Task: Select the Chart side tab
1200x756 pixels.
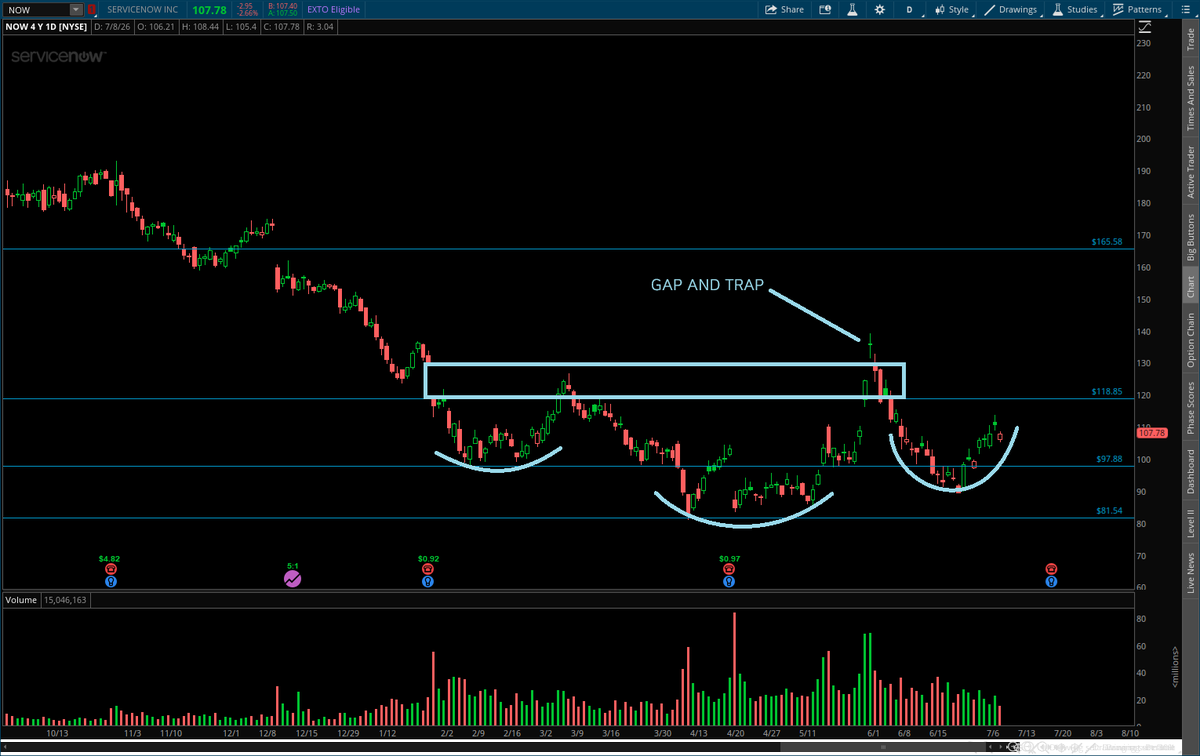Action: tap(1190, 287)
